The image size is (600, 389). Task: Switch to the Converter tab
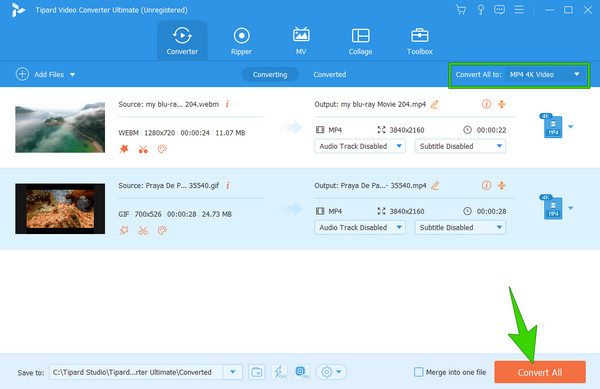182,41
